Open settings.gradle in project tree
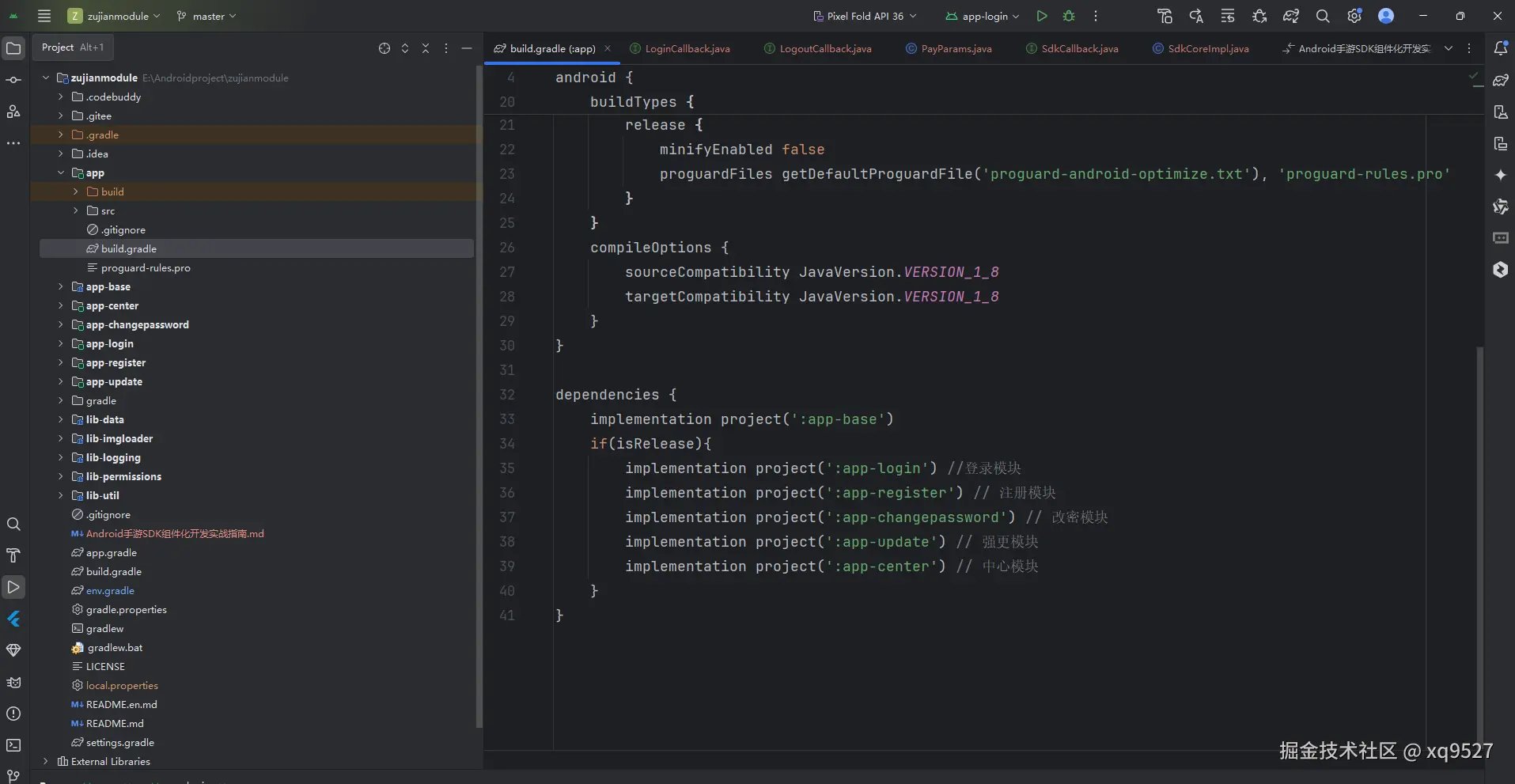This screenshot has height=784, width=1515. click(x=119, y=743)
